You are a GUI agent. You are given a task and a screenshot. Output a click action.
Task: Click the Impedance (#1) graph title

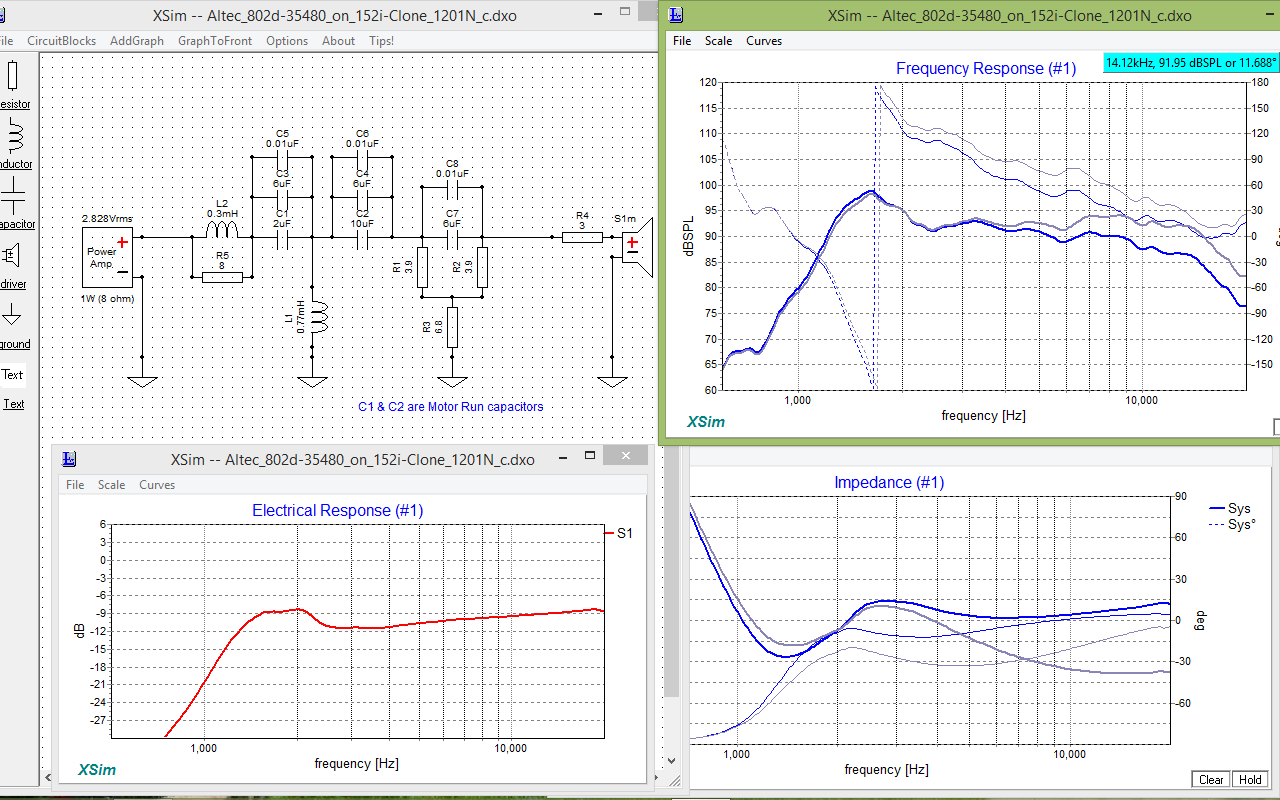click(x=889, y=482)
